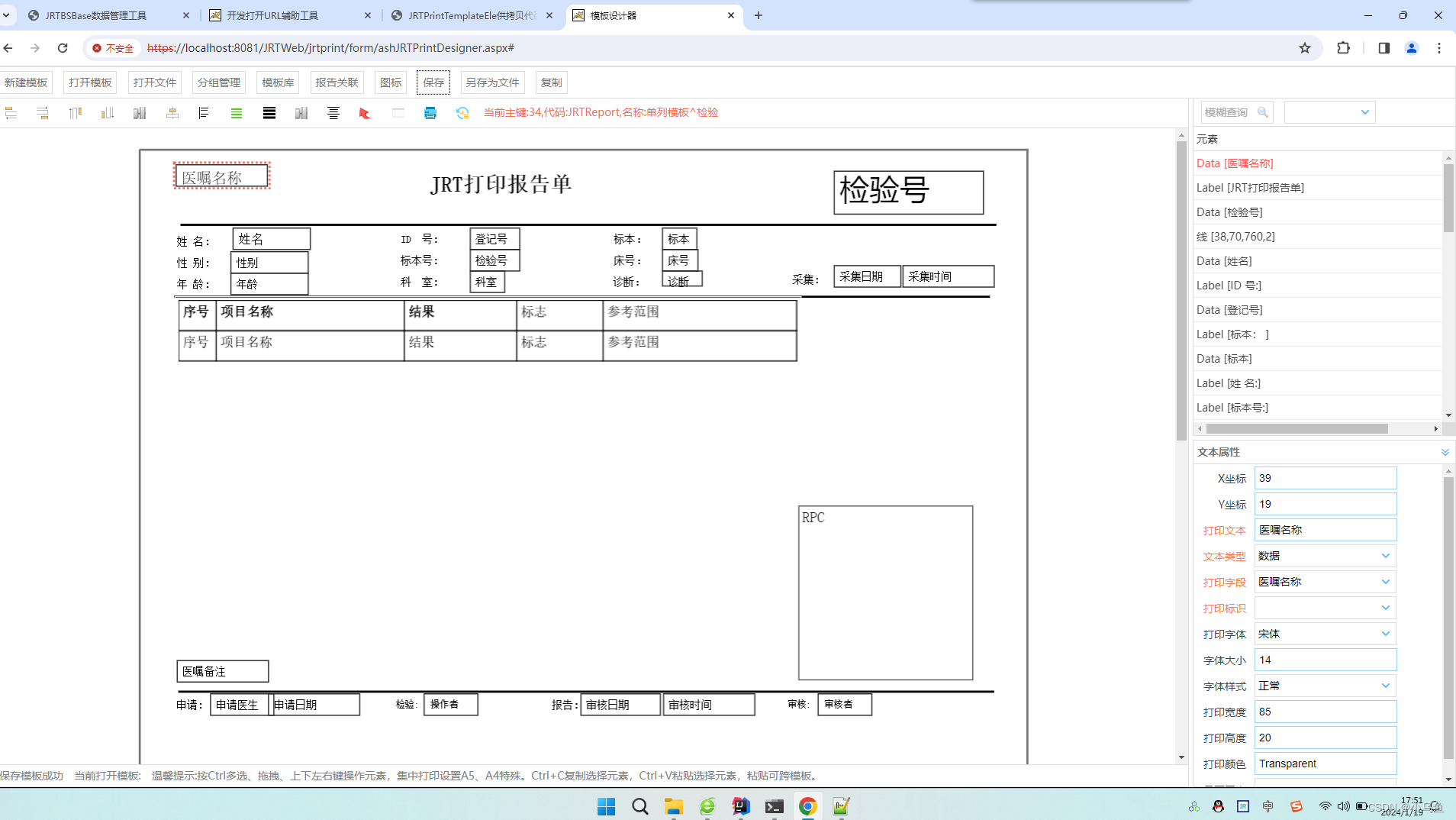This screenshot has height=820, width=1456.
Task: Switch to JRTBSBase数据管理工具 tab
Action: pos(107,15)
